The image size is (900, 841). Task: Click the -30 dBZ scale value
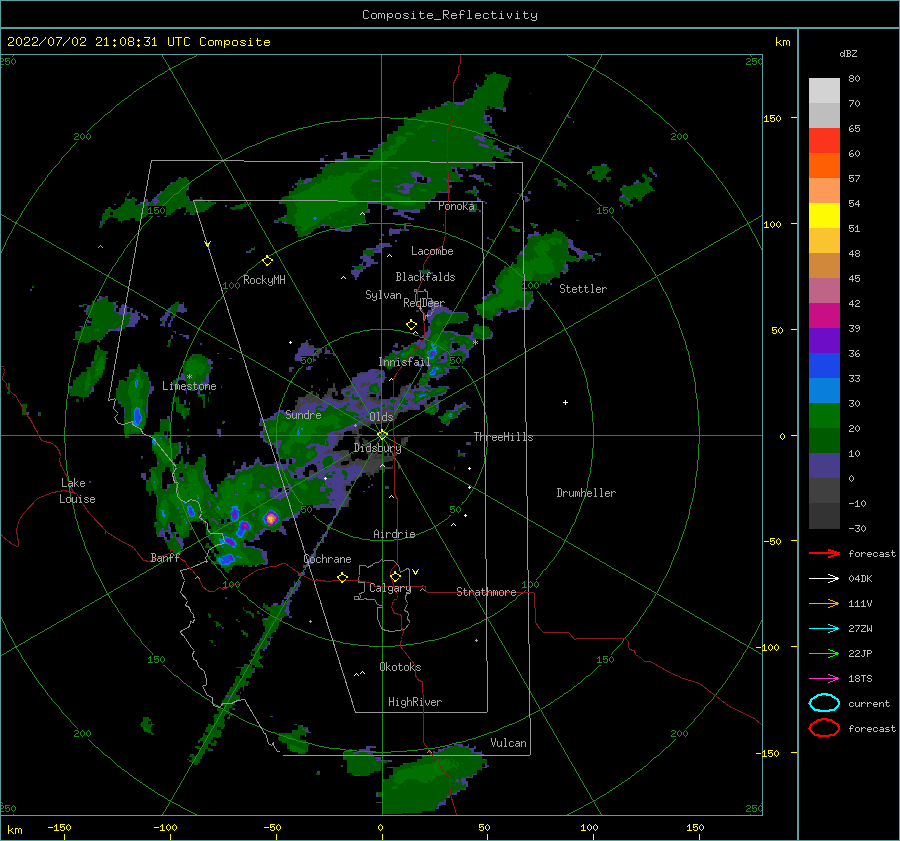coord(857,528)
